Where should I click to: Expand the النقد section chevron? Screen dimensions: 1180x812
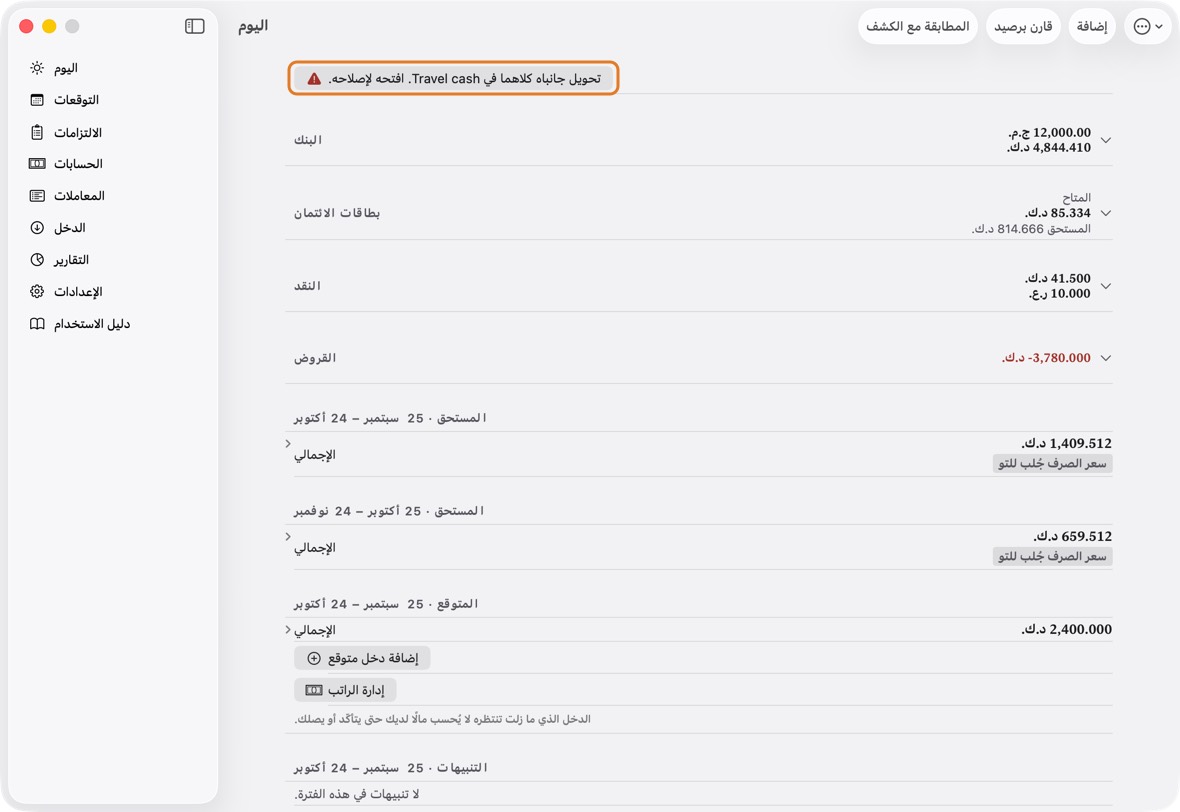click(1105, 286)
